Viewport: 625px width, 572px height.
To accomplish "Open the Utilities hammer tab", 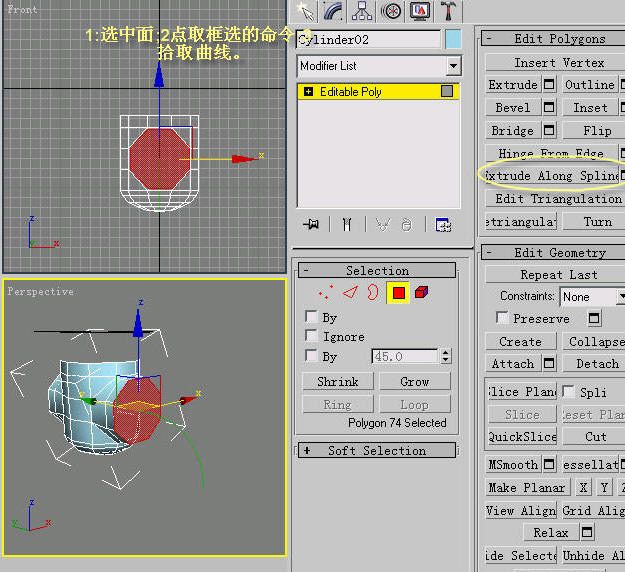I will tap(448, 11).
